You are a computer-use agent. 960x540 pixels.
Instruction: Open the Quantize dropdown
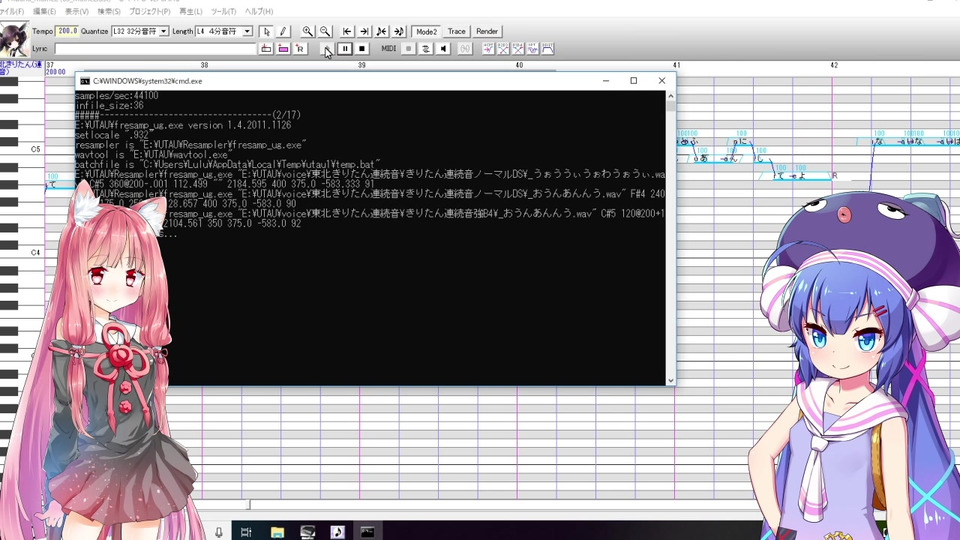click(x=163, y=31)
